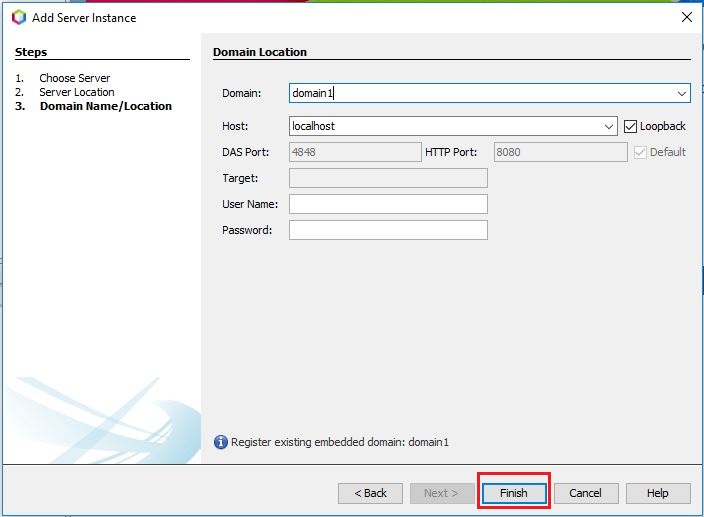Close the Add Server Instance dialog
704x517 pixels.
686,18
